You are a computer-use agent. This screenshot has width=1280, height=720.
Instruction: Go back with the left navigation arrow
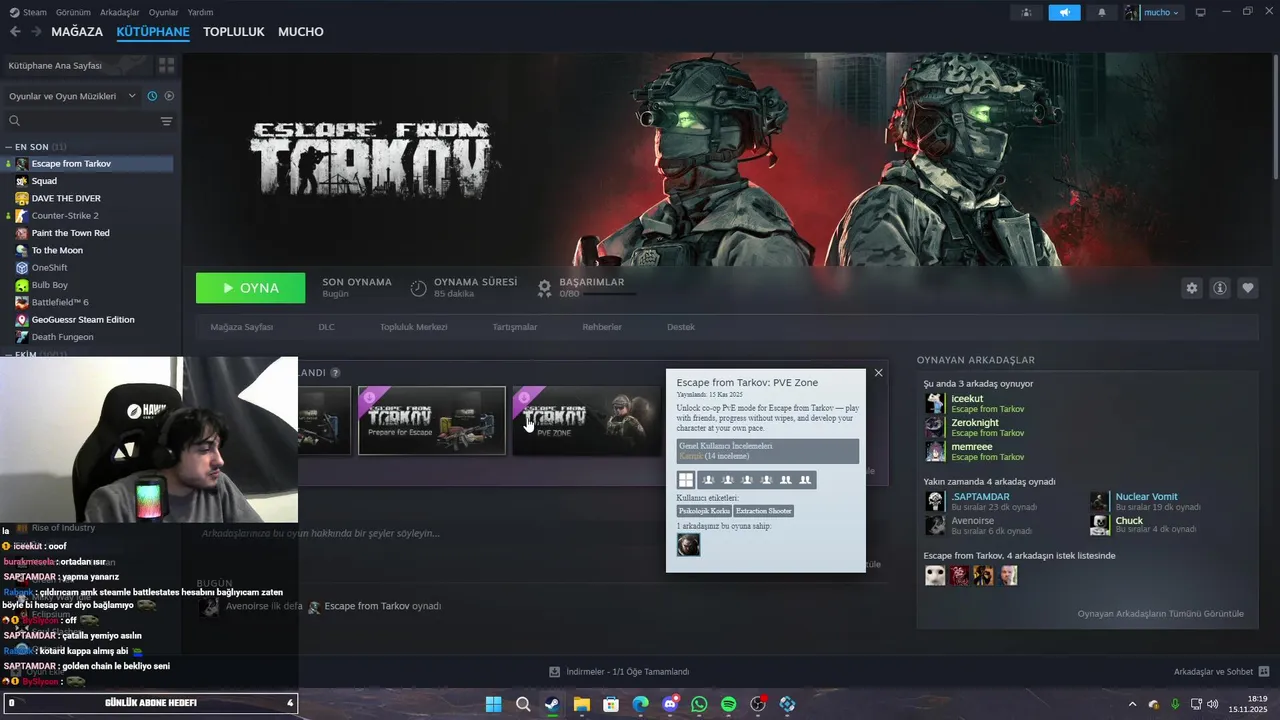click(15, 32)
